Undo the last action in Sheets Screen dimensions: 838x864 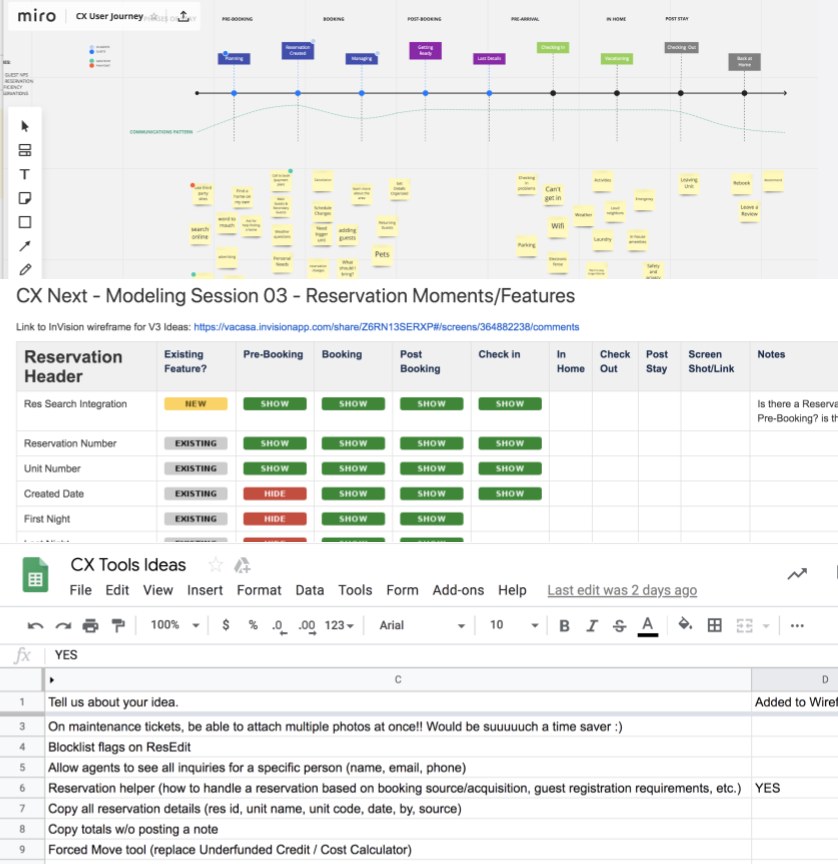pos(35,625)
